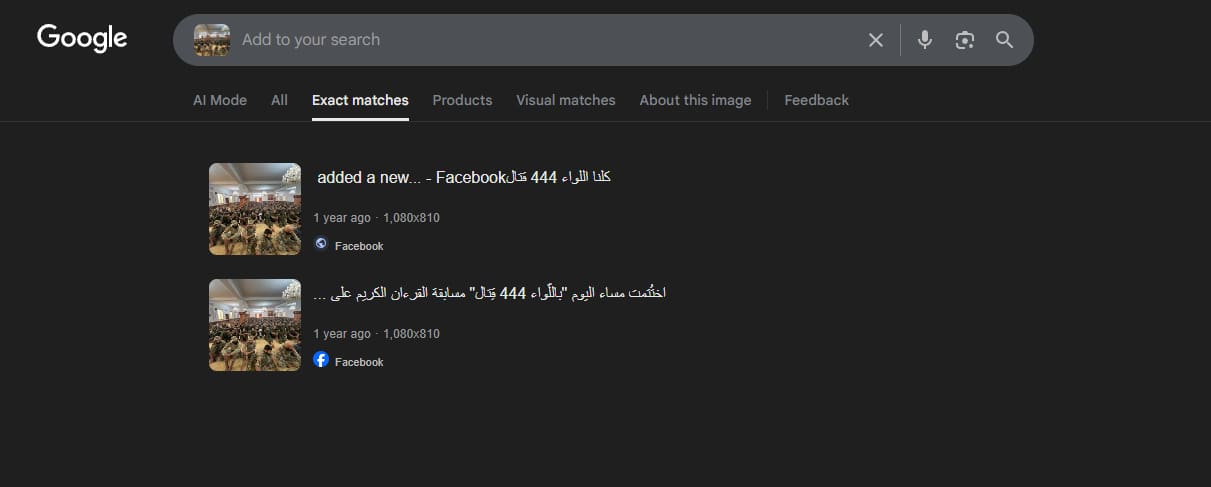
Task: Click the first result's image thumbnail
Action: coord(255,209)
